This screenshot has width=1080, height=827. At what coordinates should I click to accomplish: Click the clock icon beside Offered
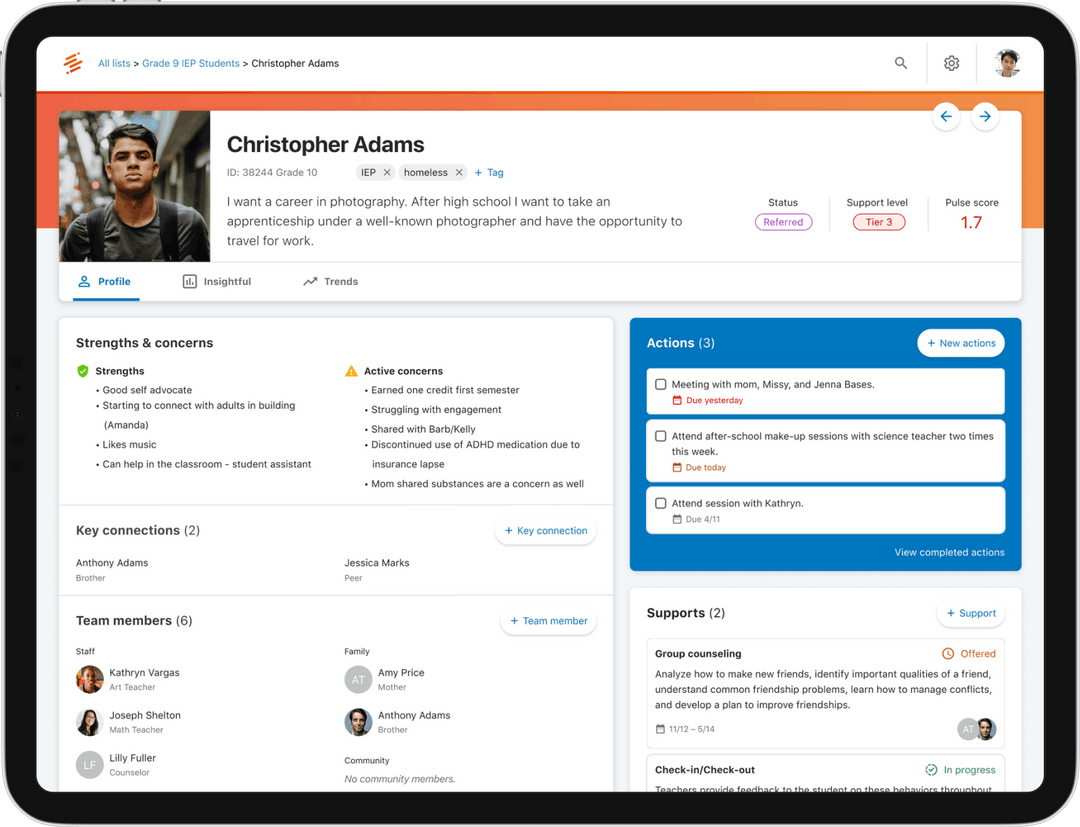pos(949,653)
